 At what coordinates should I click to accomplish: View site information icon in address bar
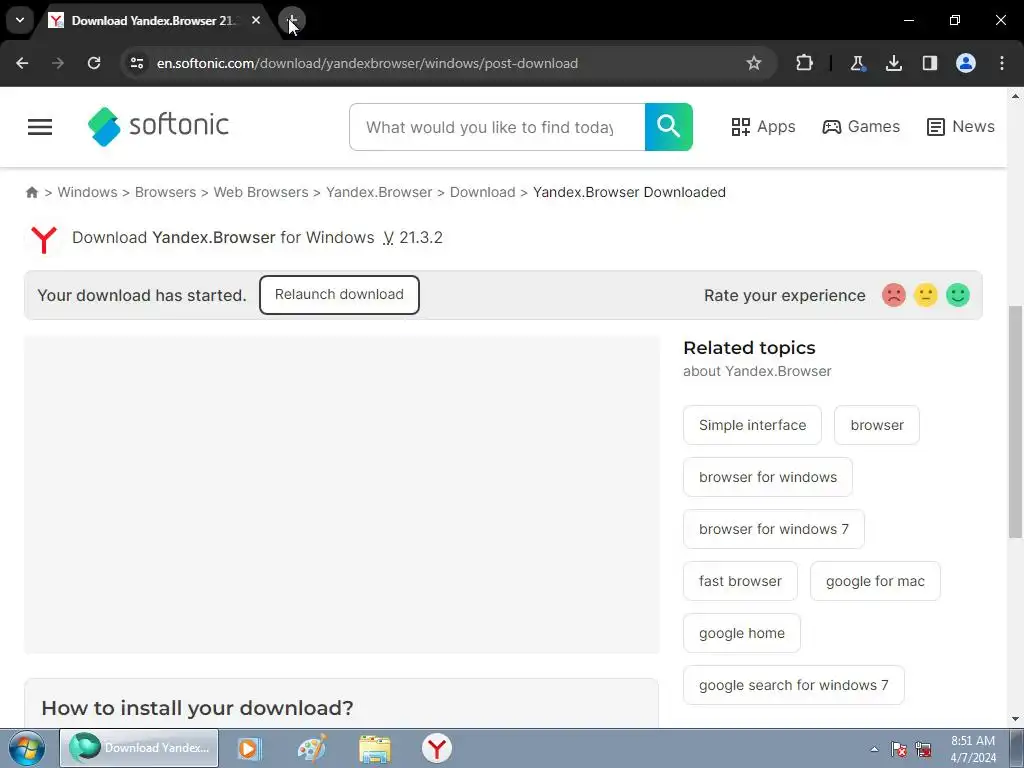pos(136,63)
